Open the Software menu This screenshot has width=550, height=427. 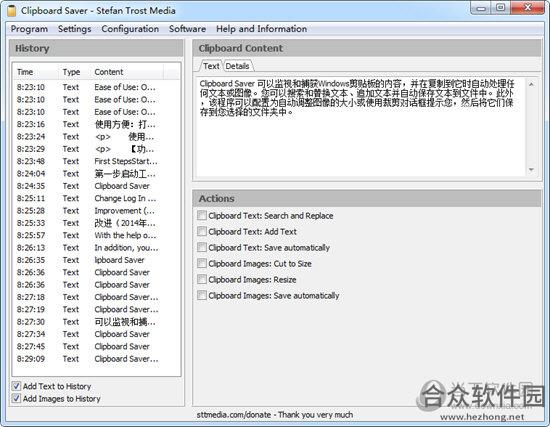tap(187, 29)
